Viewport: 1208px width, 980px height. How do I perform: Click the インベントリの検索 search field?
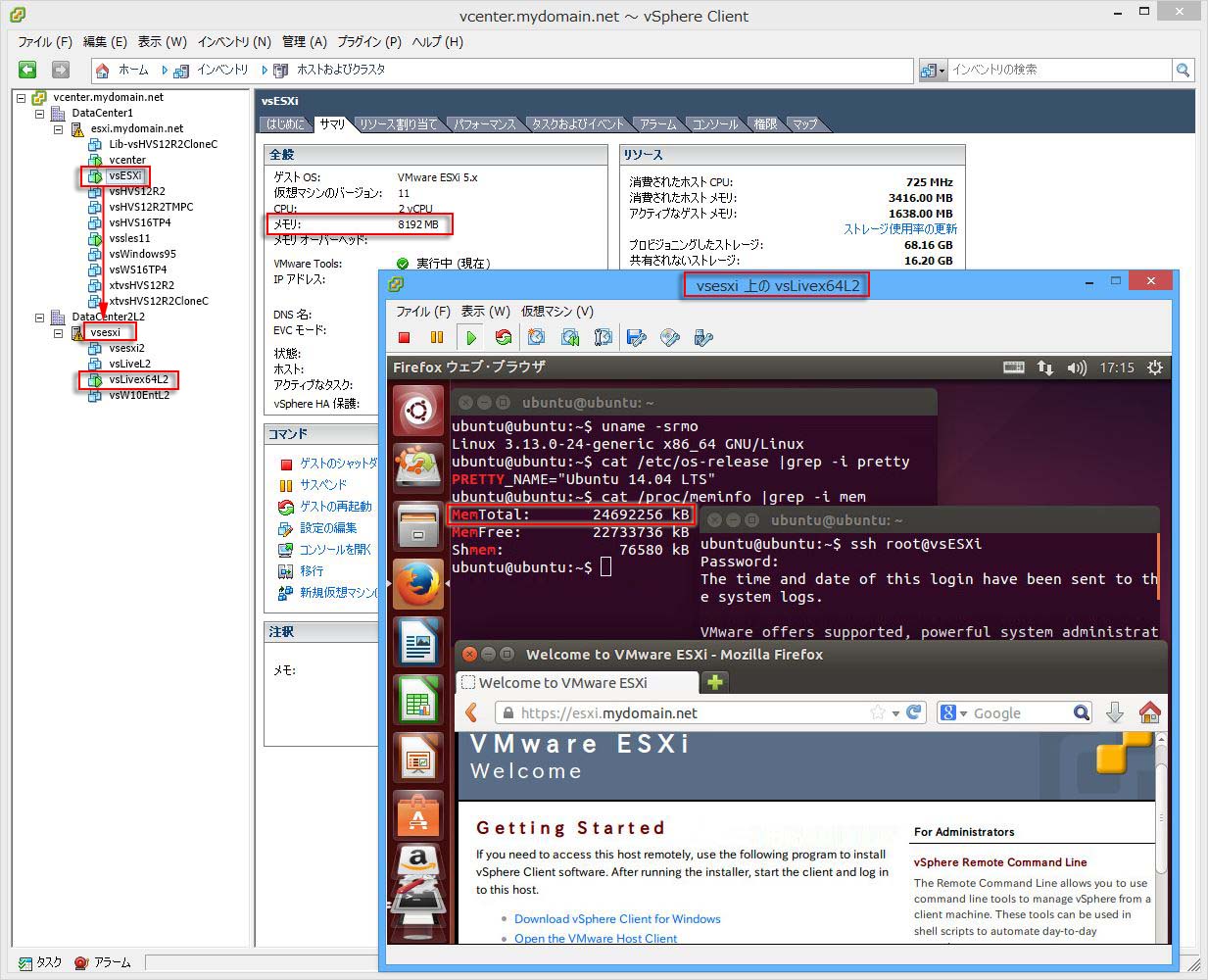(x=1058, y=71)
